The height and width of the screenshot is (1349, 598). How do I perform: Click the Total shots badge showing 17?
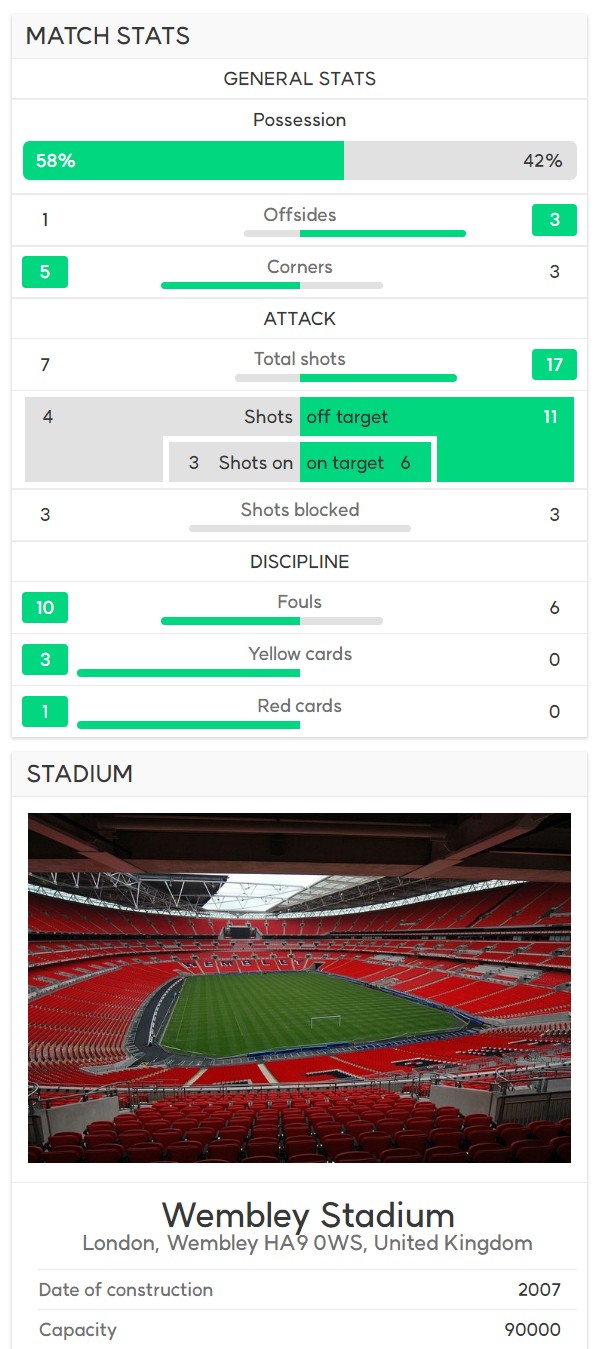point(554,364)
